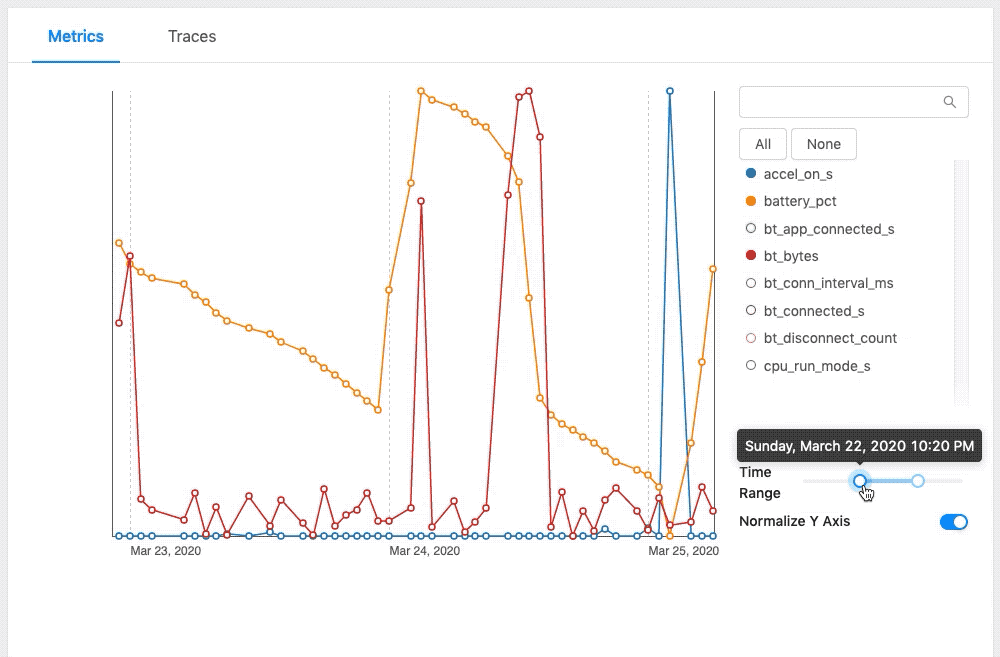Screen dimensions: 1000x657
Task: Click the right Time Range slider handle
Action: click(918, 481)
